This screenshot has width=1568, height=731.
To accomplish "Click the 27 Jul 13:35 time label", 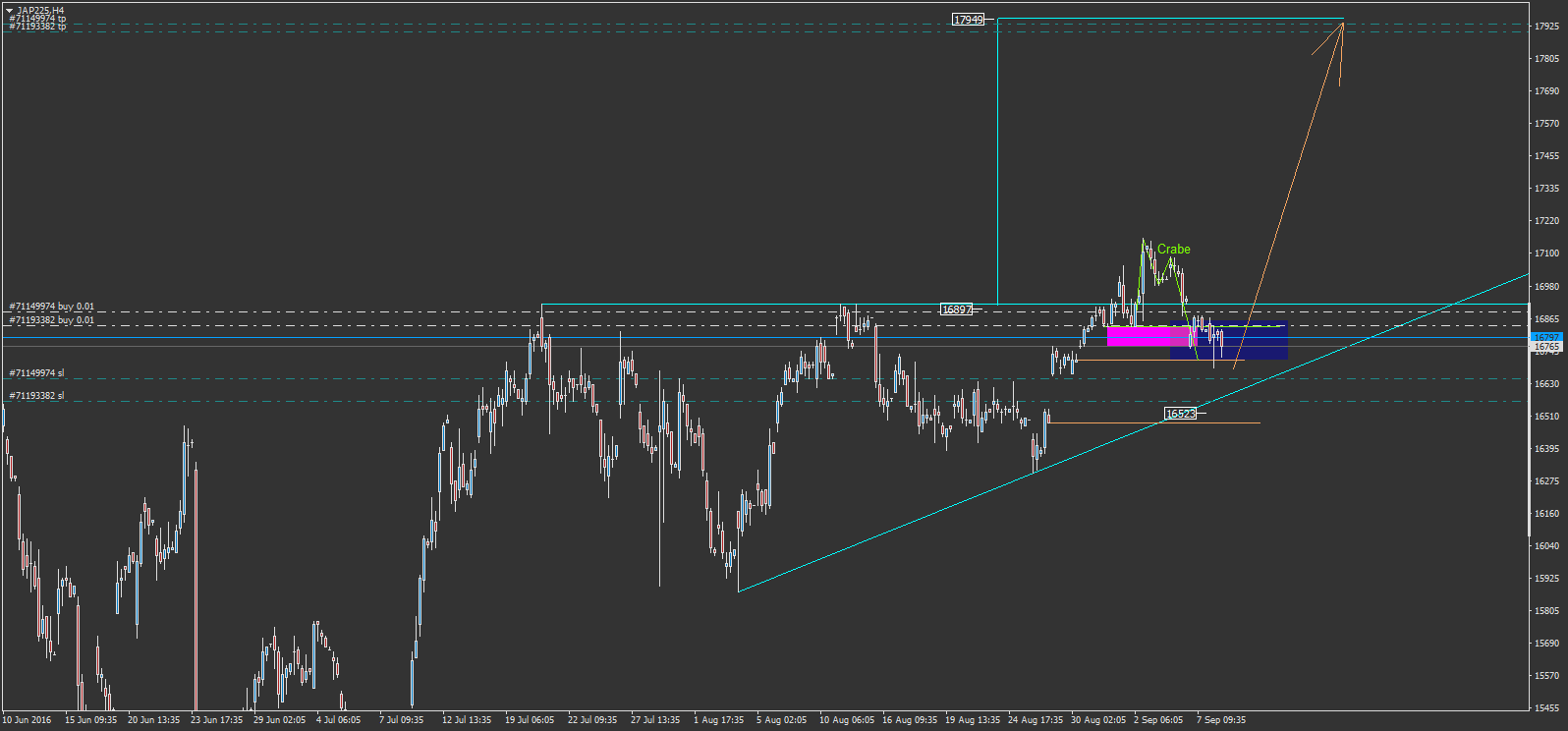I will [655, 720].
